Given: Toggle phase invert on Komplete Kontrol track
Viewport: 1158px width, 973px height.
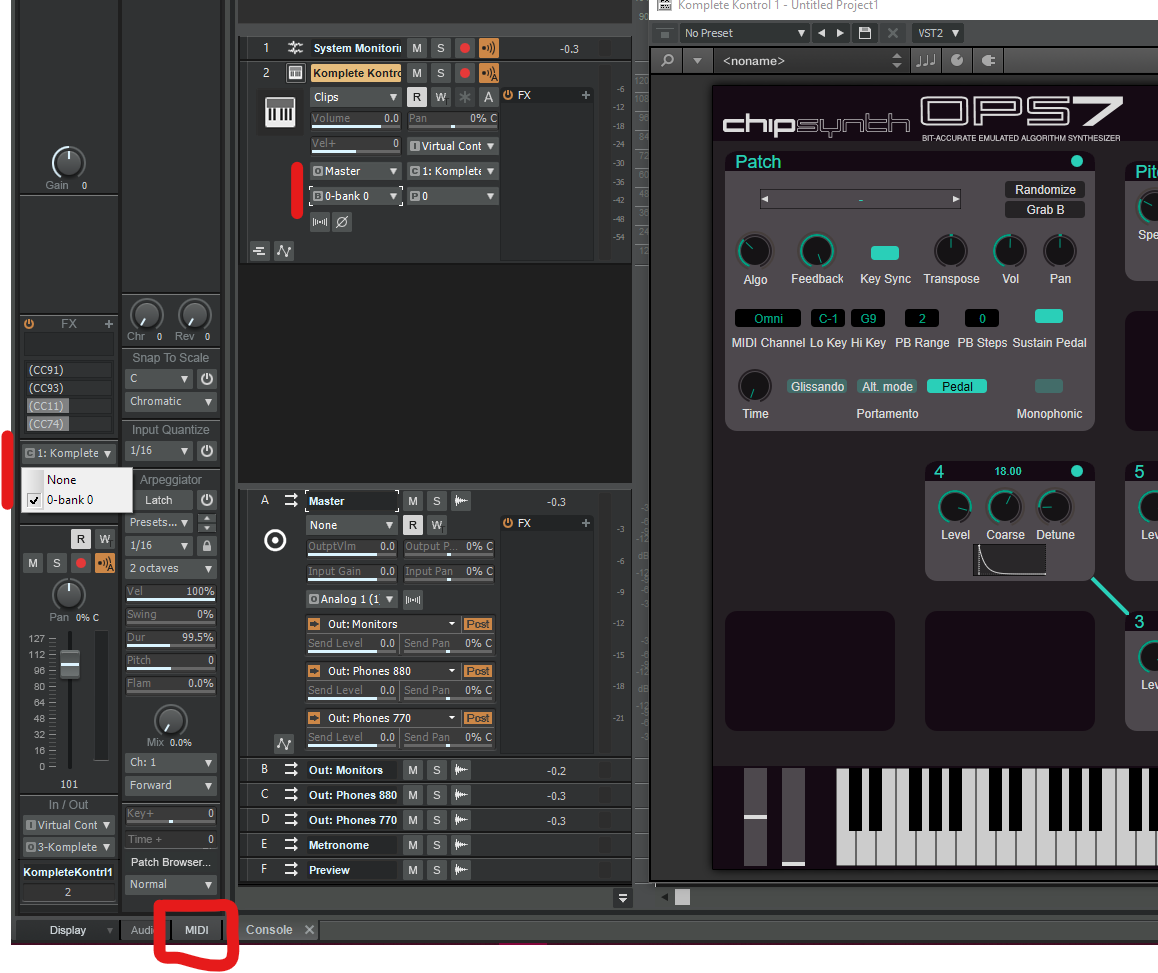Looking at the screenshot, I should [x=341, y=222].
